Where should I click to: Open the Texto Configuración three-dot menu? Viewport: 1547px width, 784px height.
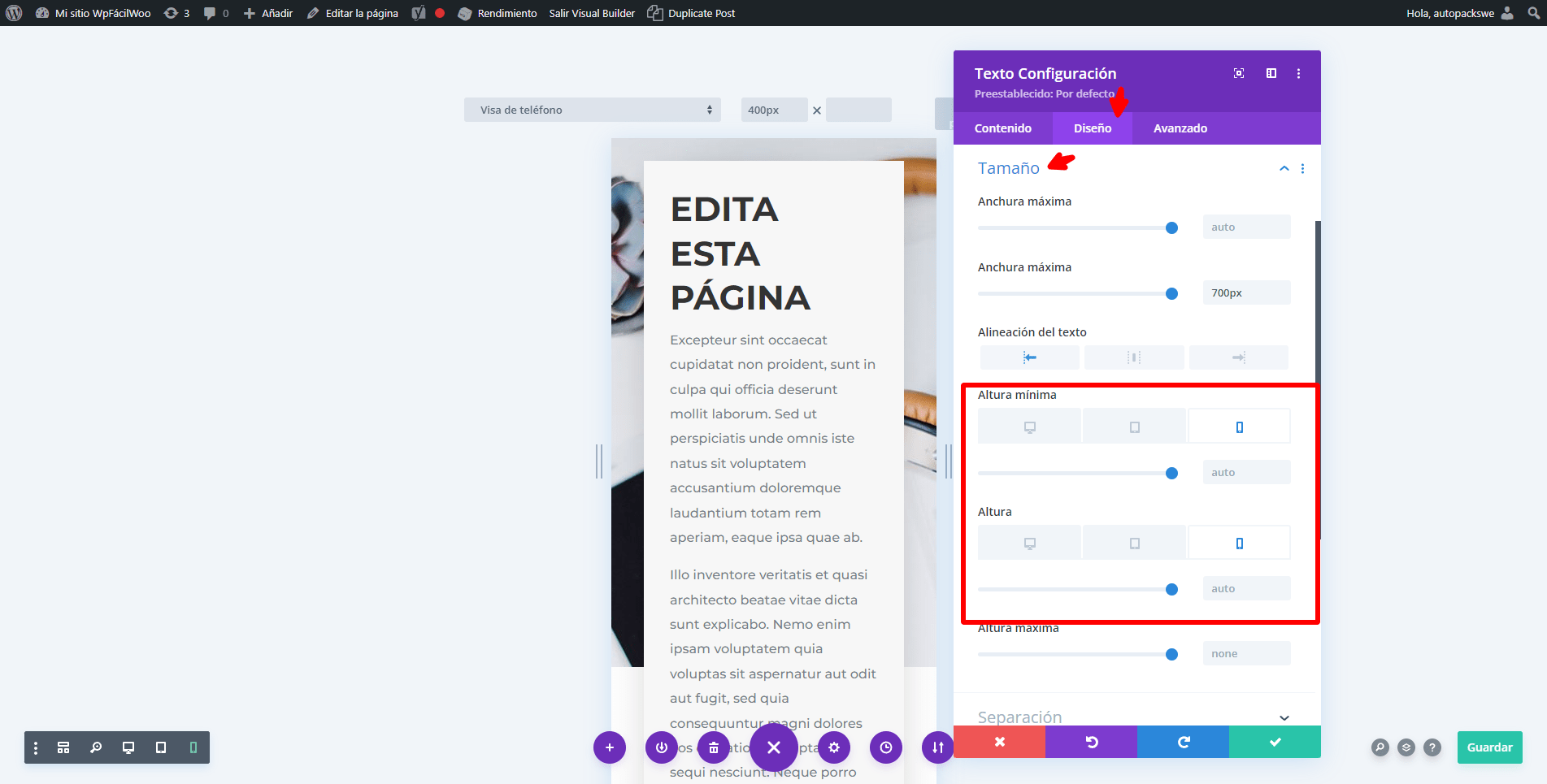click(x=1298, y=73)
